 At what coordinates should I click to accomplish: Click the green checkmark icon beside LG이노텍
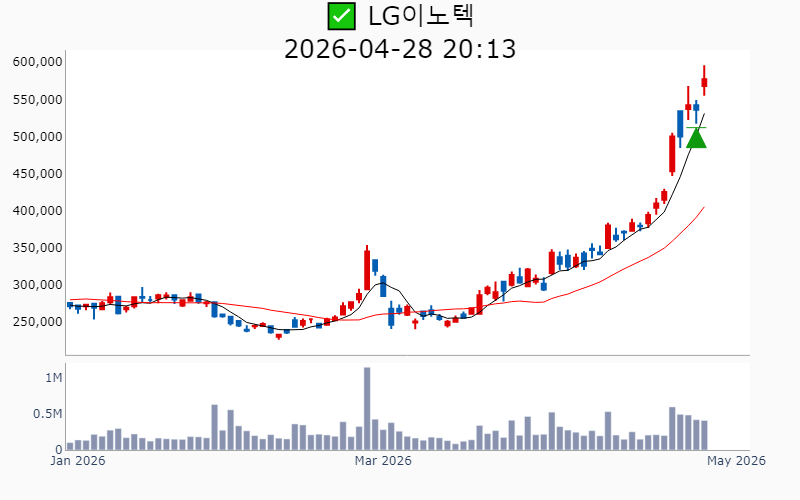pyautogui.click(x=342, y=16)
